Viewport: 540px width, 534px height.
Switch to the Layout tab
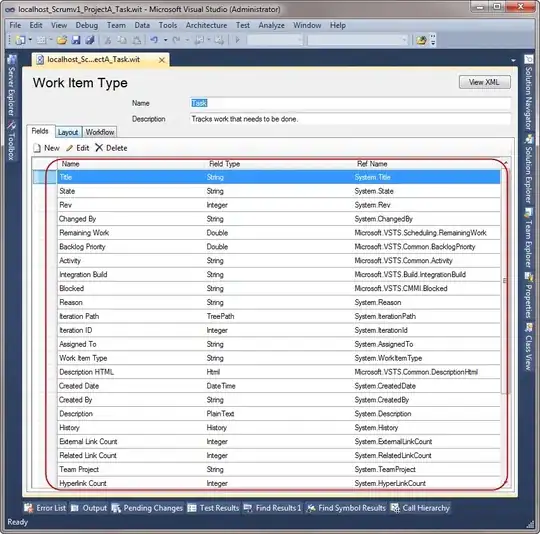(x=68, y=132)
